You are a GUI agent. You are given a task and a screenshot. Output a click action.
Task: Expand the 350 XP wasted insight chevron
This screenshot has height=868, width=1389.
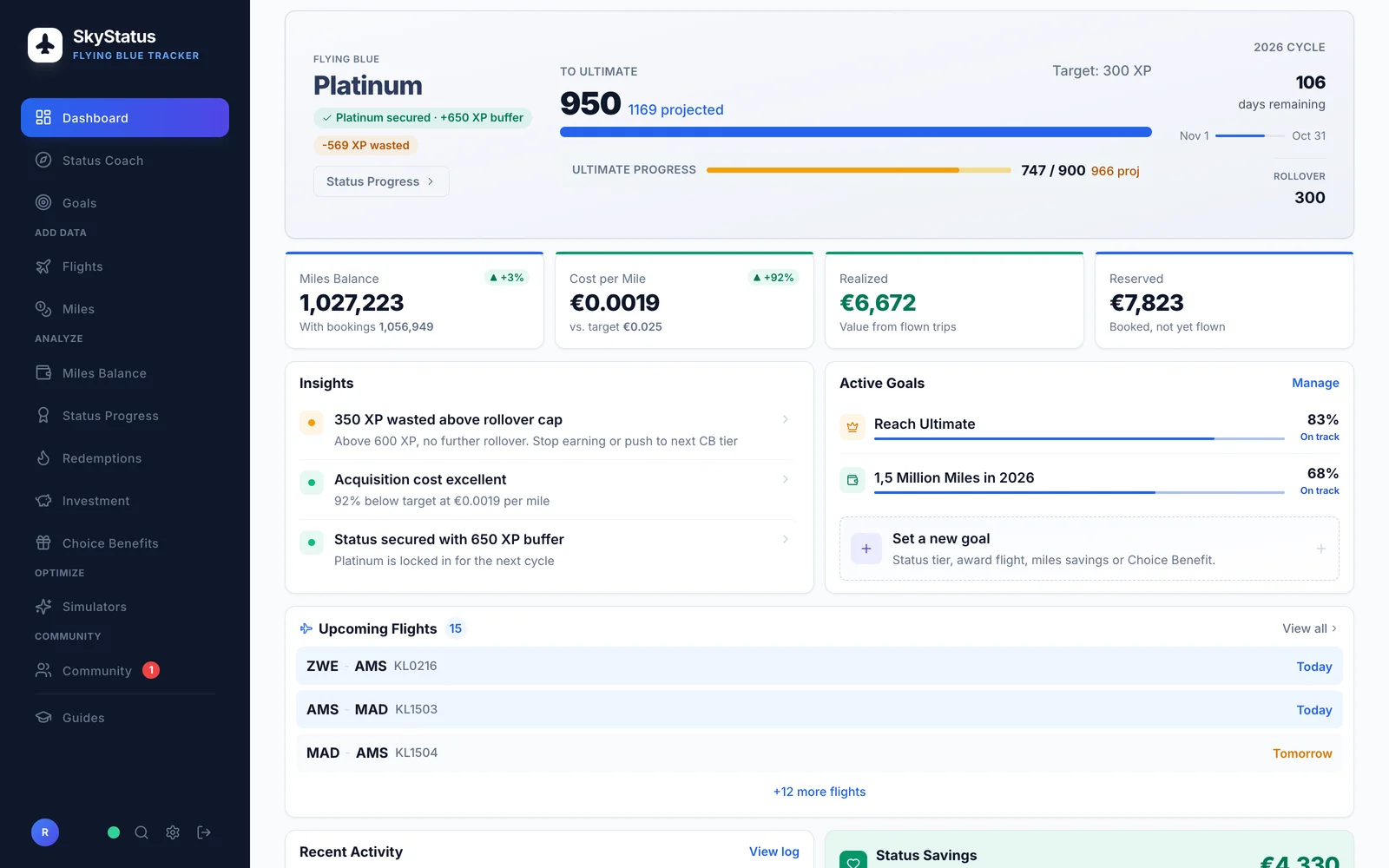[786, 419]
